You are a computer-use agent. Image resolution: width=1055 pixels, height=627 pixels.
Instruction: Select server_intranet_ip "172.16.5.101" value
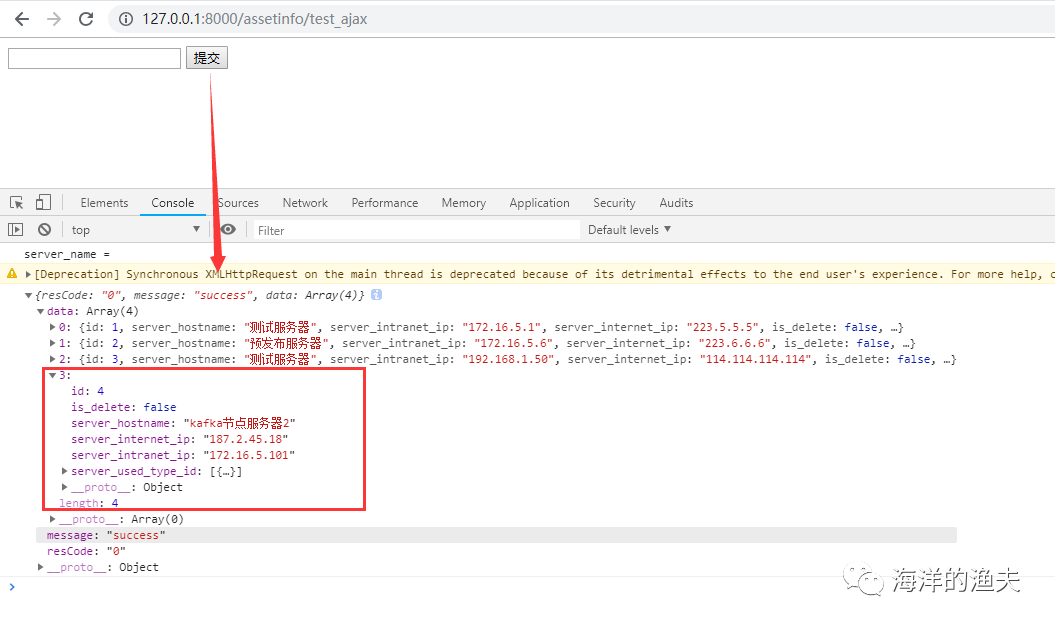[x=249, y=455]
